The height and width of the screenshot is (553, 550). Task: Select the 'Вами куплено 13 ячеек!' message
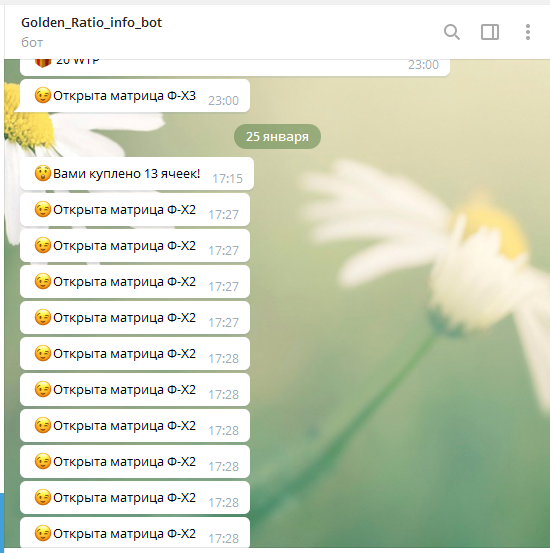(137, 174)
